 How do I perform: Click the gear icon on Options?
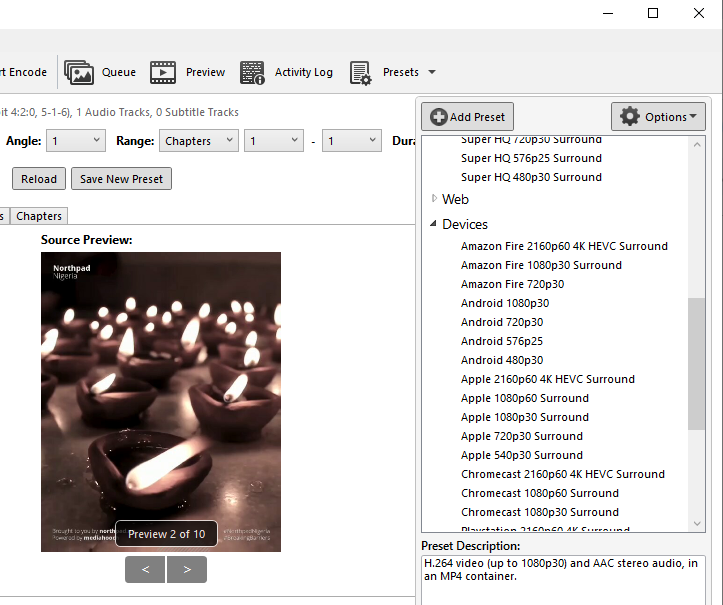629,116
